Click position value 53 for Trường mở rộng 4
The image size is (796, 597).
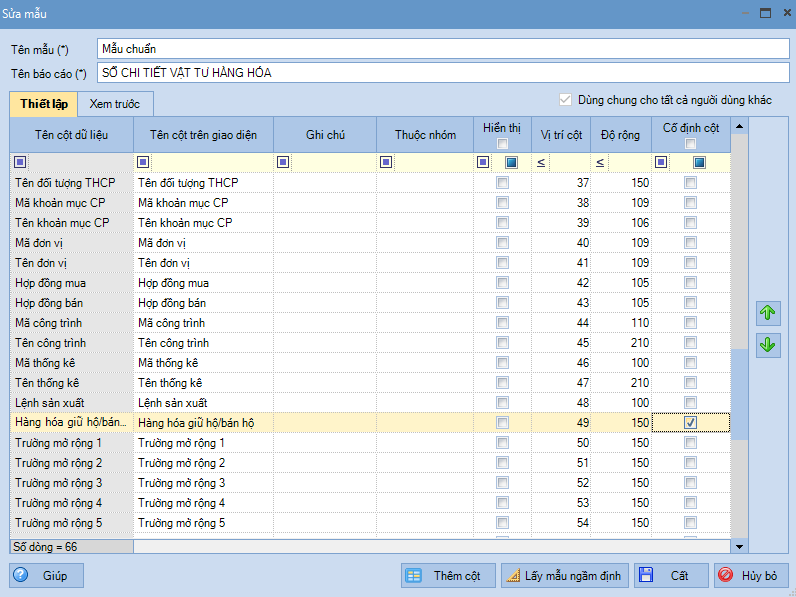click(561, 503)
